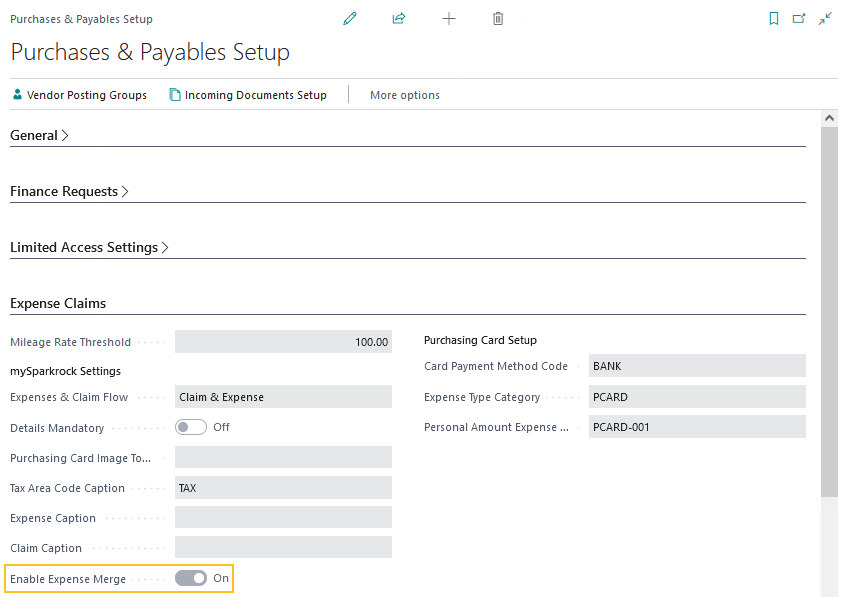Click the Mileage Rate Threshold field
Image resolution: width=849 pixels, height=597 pixels.
tap(283, 341)
